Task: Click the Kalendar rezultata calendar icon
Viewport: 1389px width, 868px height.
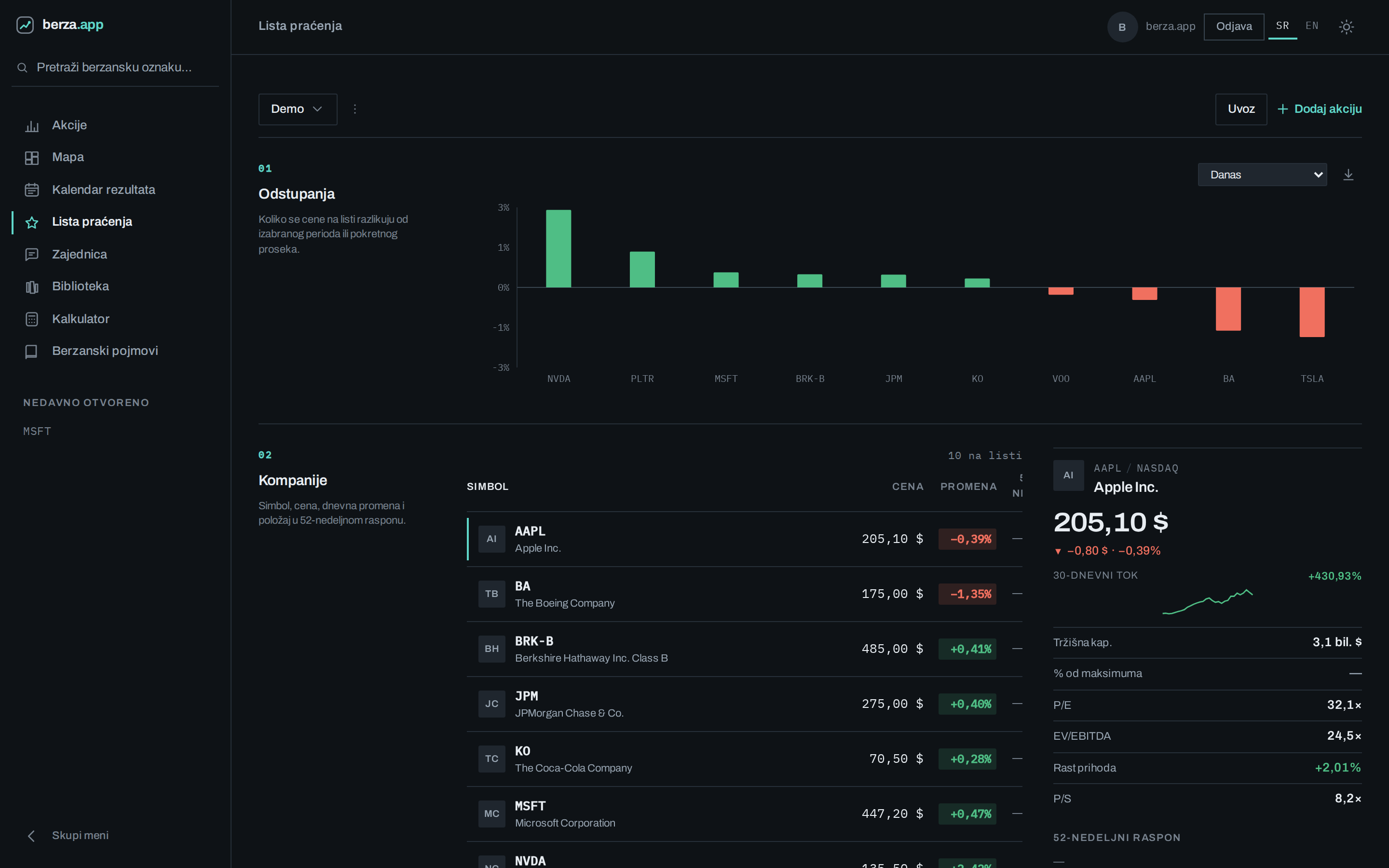Action: tap(32, 190)
